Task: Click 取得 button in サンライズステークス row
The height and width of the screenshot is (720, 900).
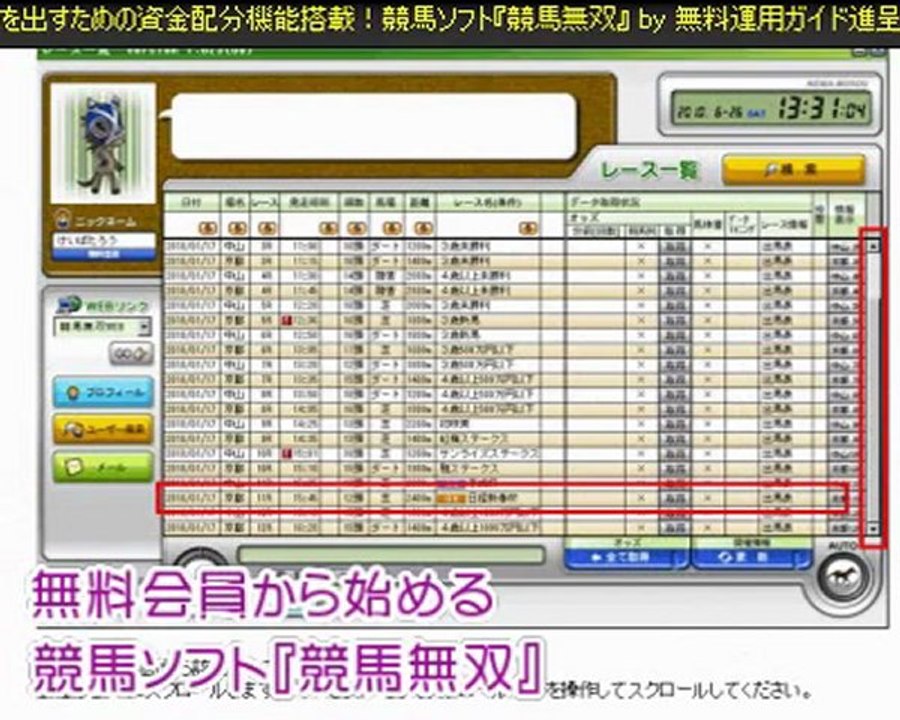Action: [x=674, y=454]
